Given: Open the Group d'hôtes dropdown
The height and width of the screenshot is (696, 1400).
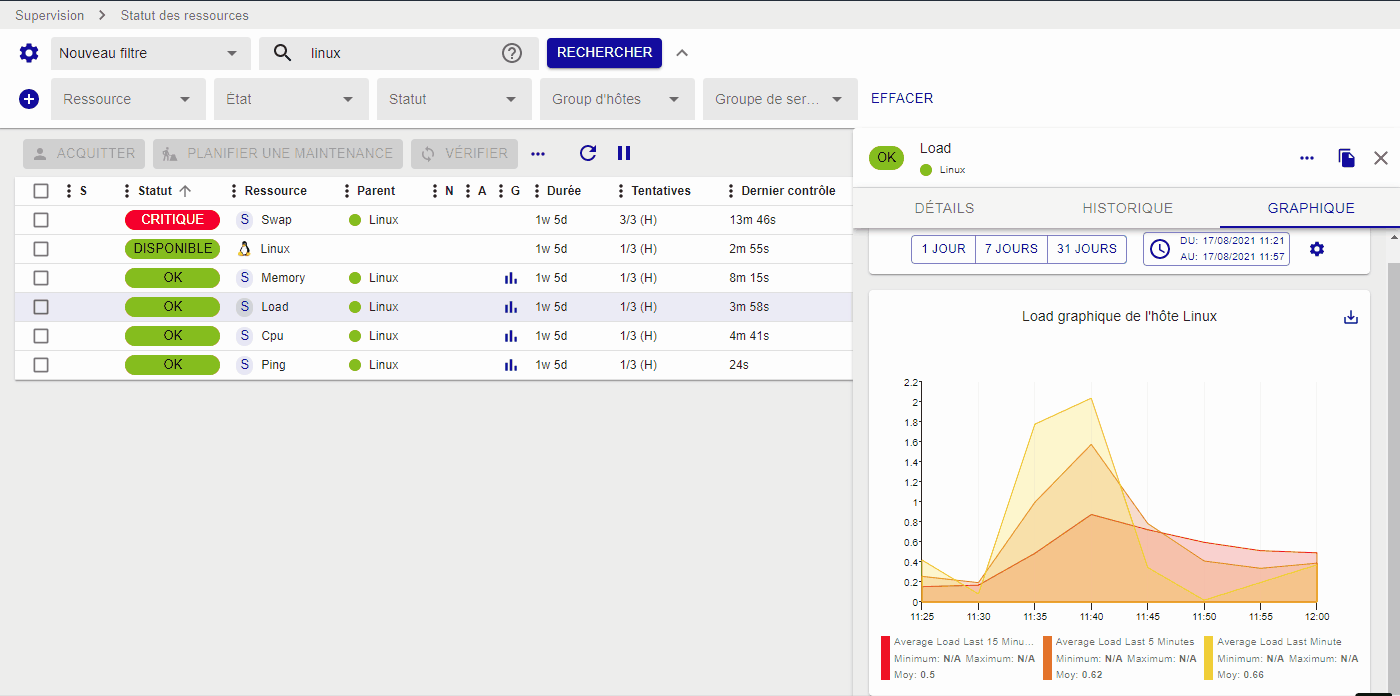Looking at the screenshot, I should (x=616, y=99).
